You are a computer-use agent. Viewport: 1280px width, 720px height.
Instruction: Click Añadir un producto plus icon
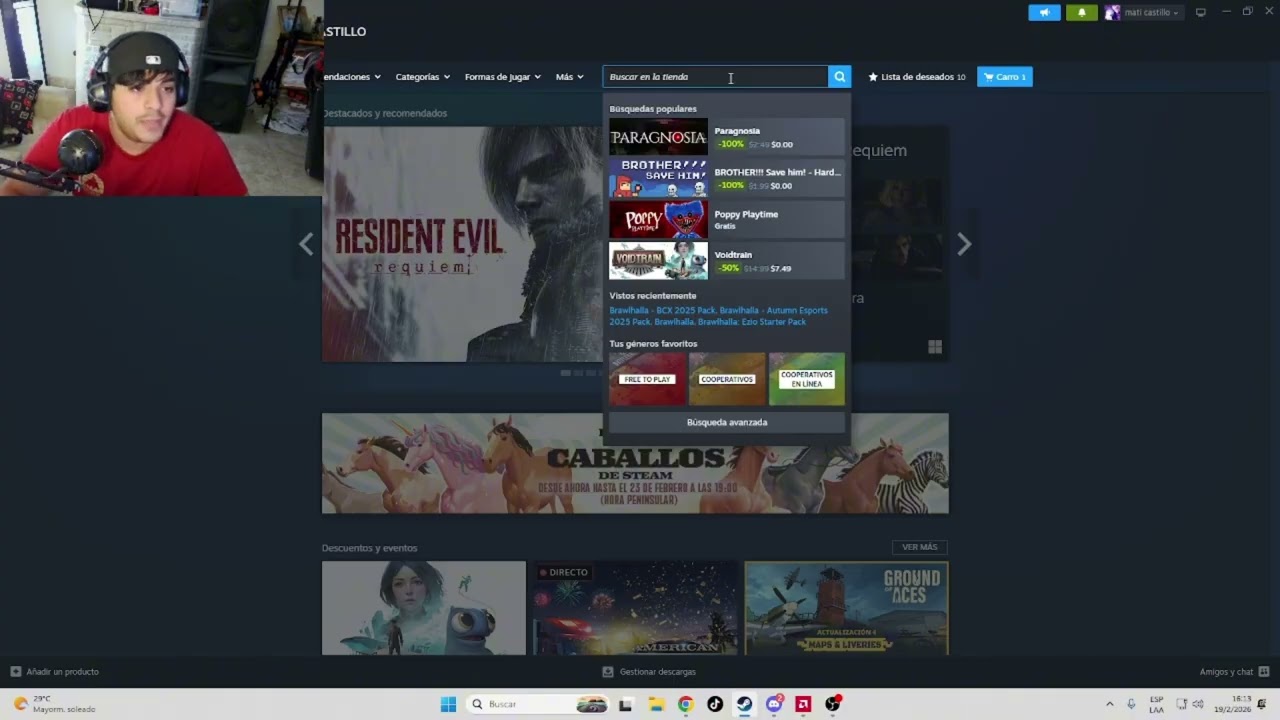(x=15, y=672)
